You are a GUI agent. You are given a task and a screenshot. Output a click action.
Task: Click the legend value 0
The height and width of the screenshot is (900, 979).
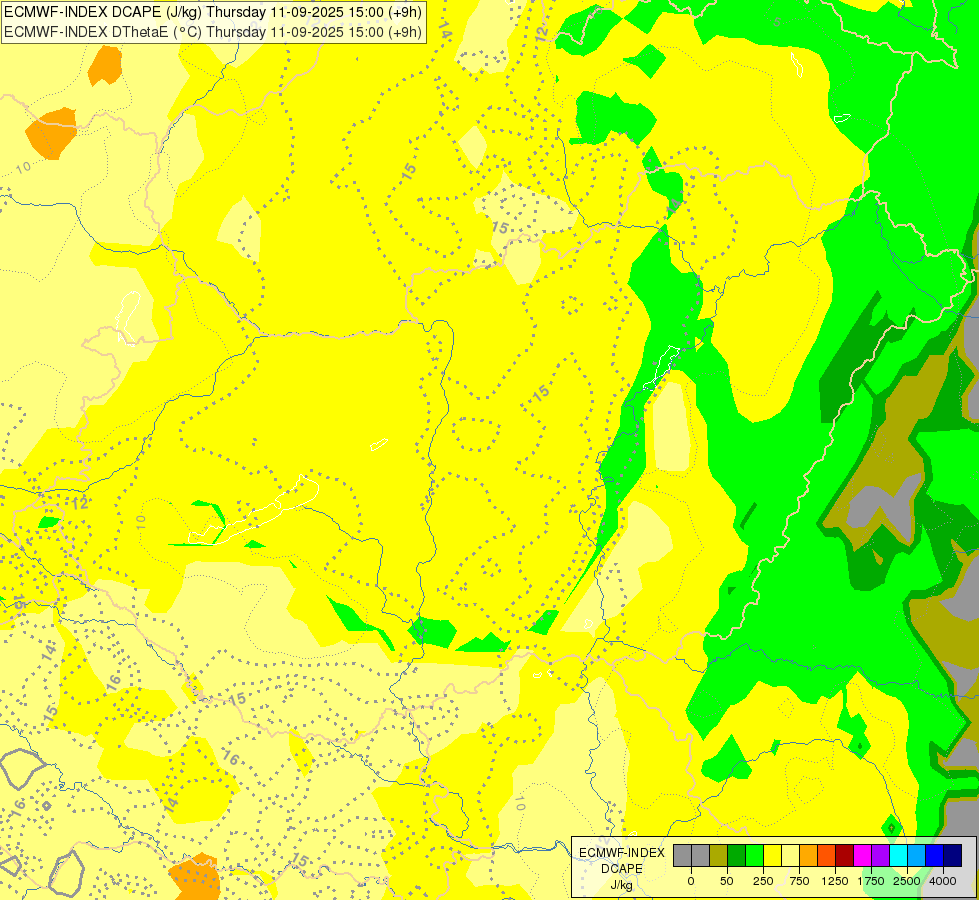(691, 881)
